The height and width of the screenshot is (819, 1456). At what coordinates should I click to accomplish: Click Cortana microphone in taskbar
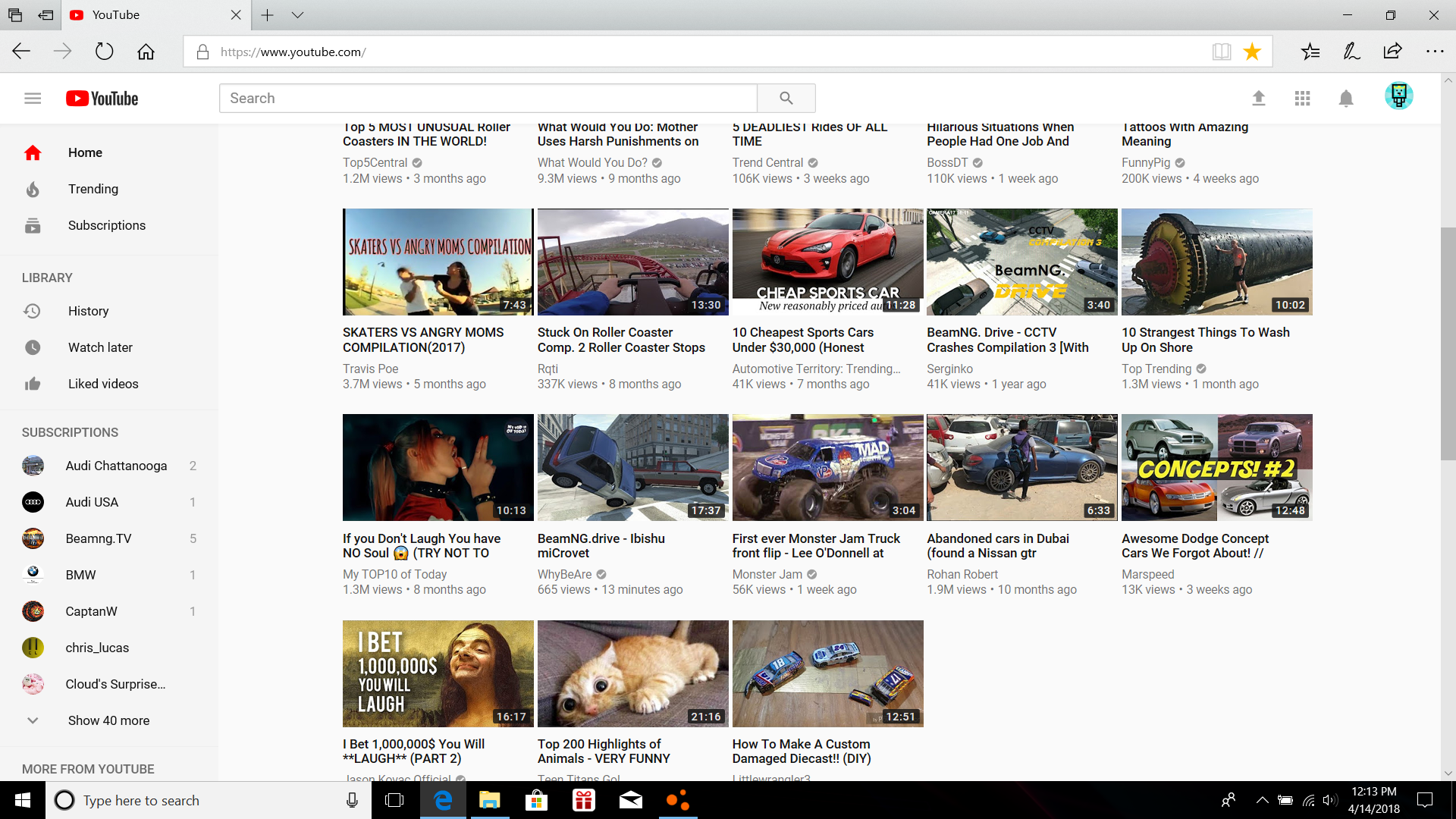coord(352,801)
